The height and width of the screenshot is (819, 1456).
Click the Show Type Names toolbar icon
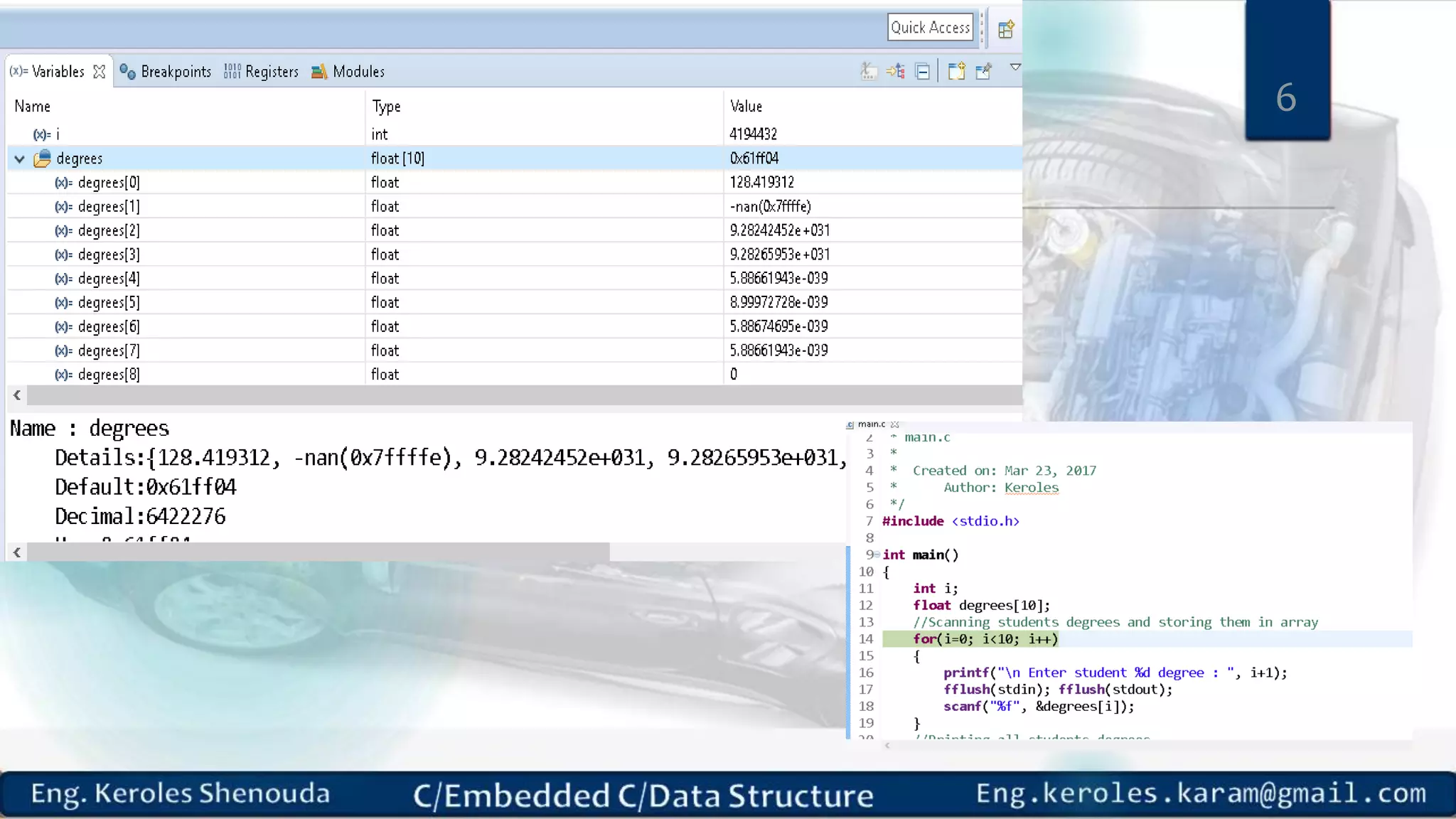point(868,71)
